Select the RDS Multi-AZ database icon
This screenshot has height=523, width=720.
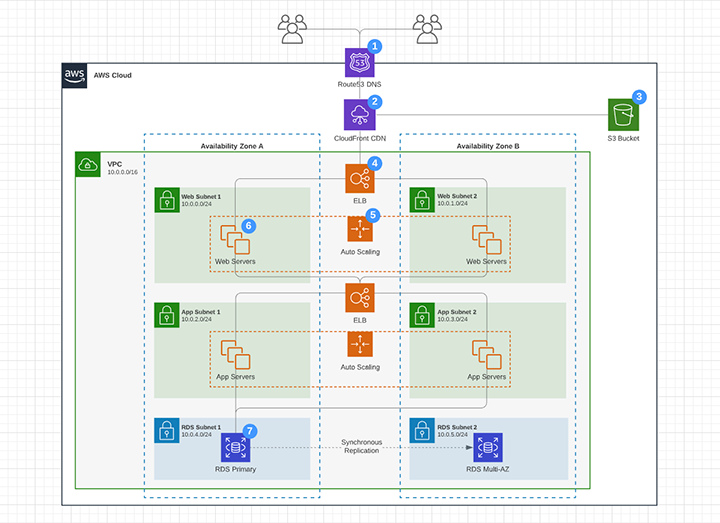pyautogui.click(x=488, y=447)
